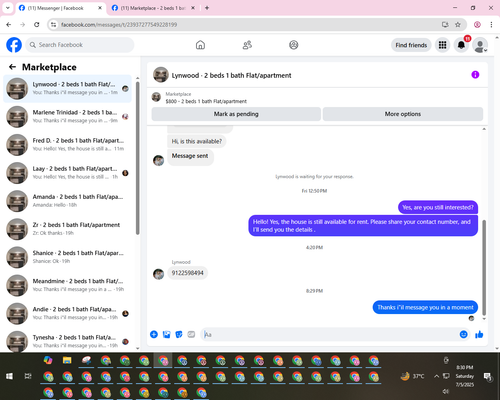Reload the page
This screenshot has height=400, width=500.
[37, 25]
